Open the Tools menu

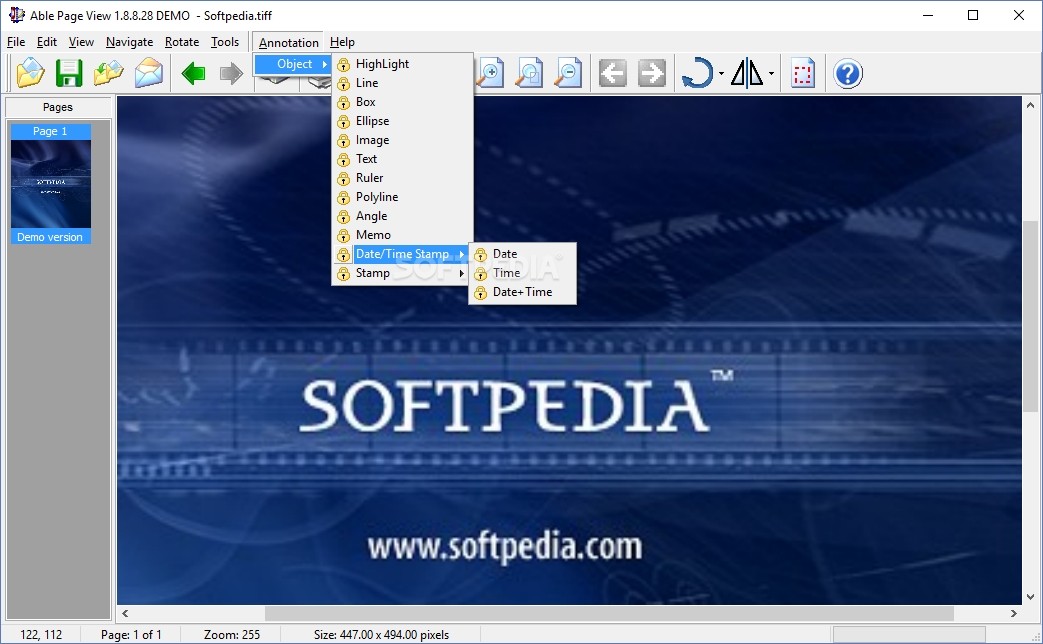(225, 42)
